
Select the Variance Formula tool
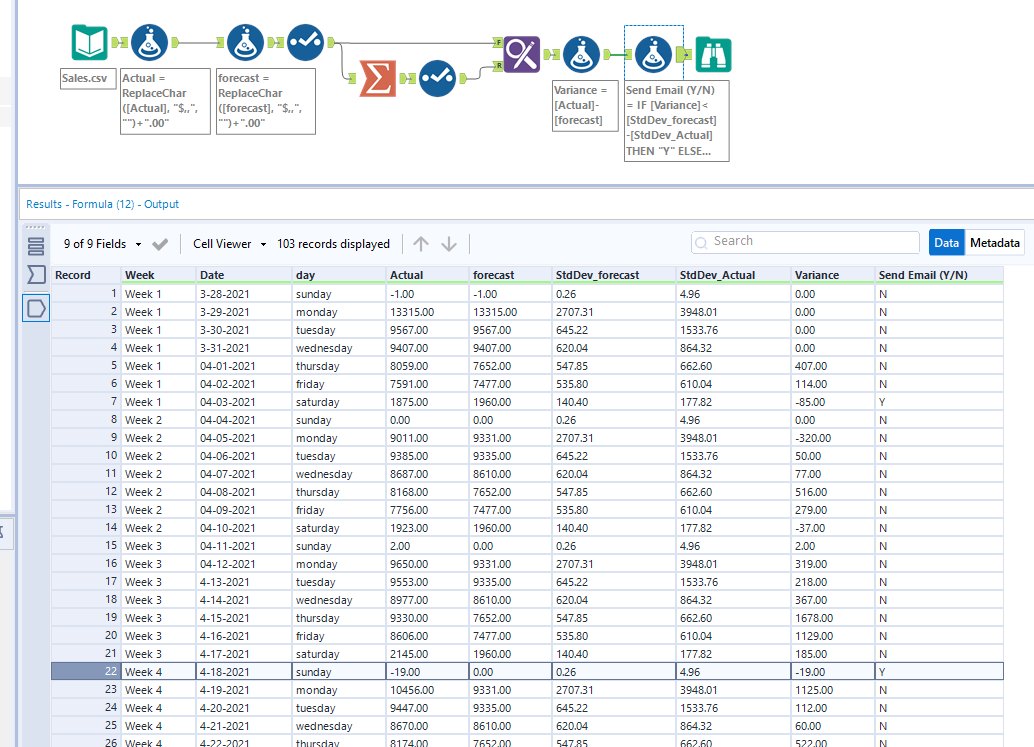581,55
